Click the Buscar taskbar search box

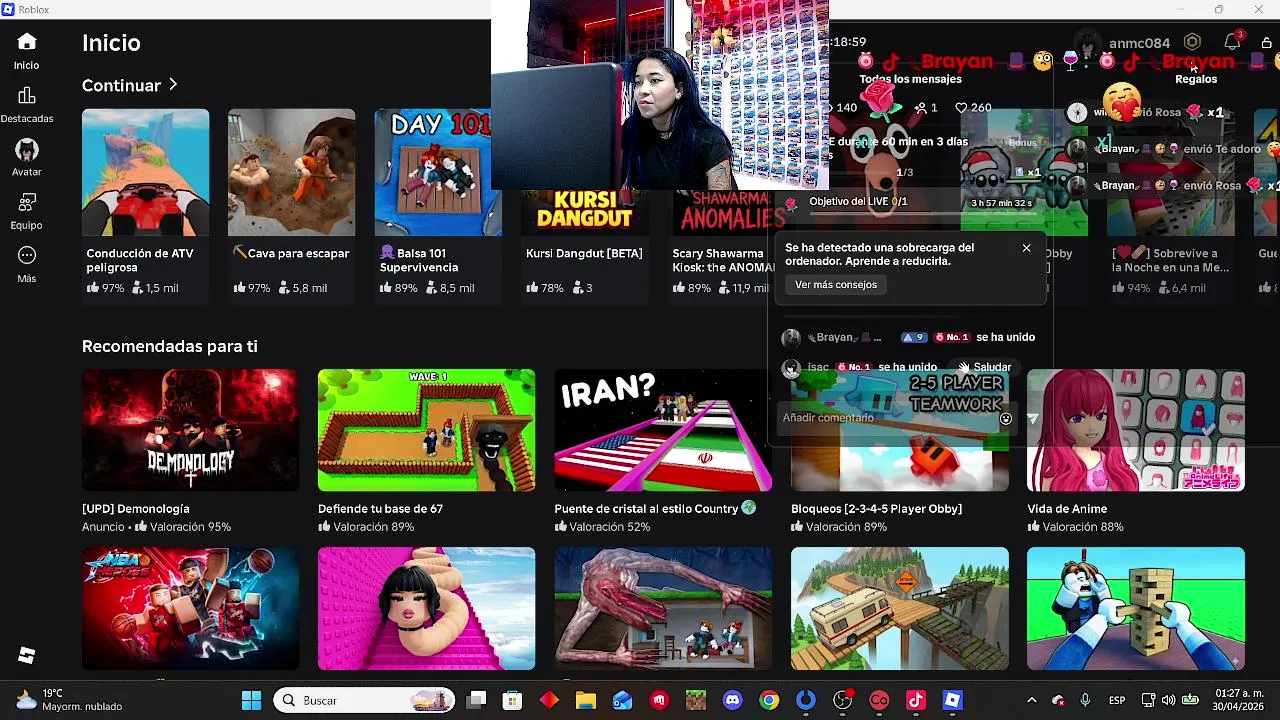click(x=365, y=700)
